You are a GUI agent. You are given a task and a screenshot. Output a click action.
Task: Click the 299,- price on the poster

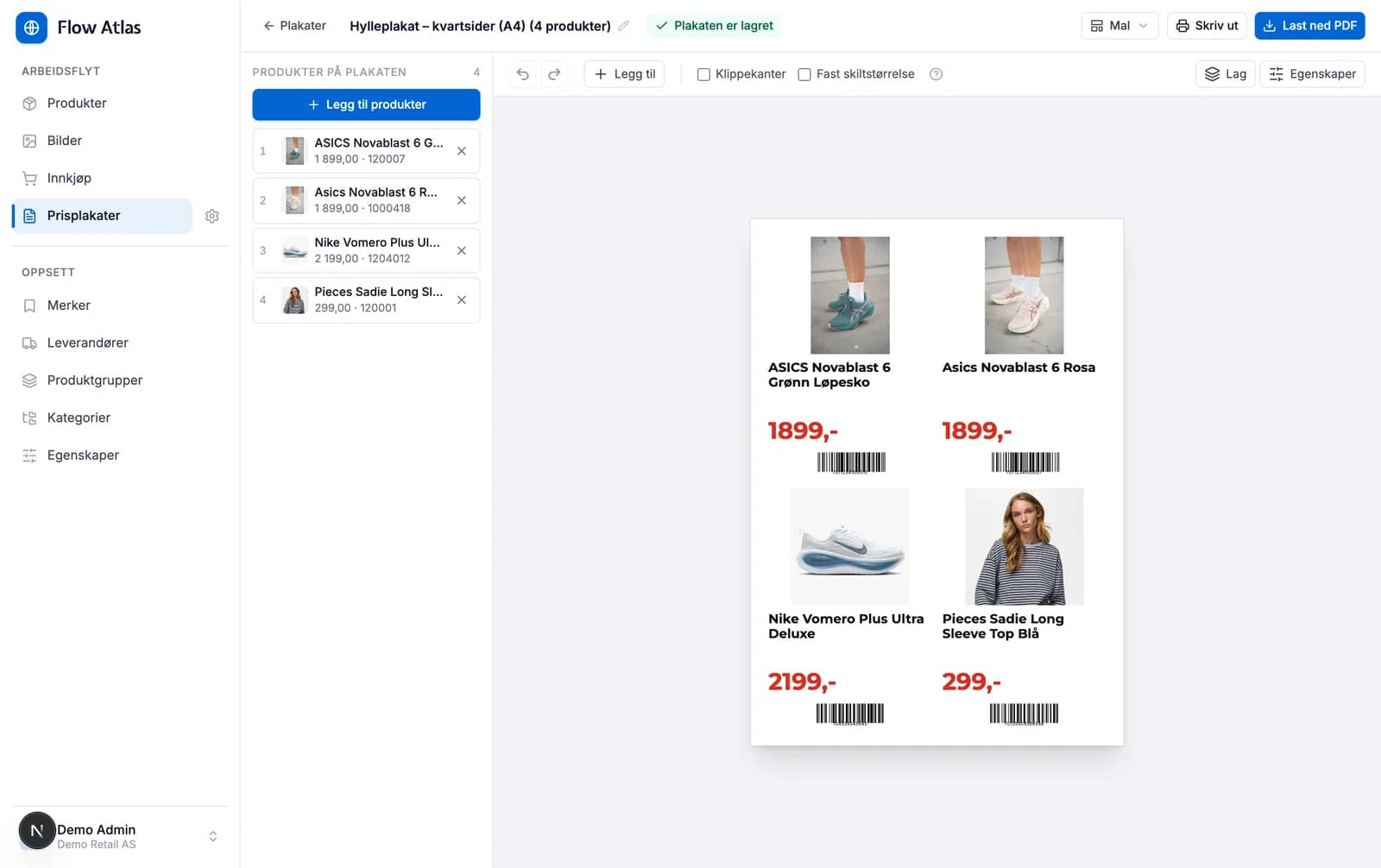point(972,682)
